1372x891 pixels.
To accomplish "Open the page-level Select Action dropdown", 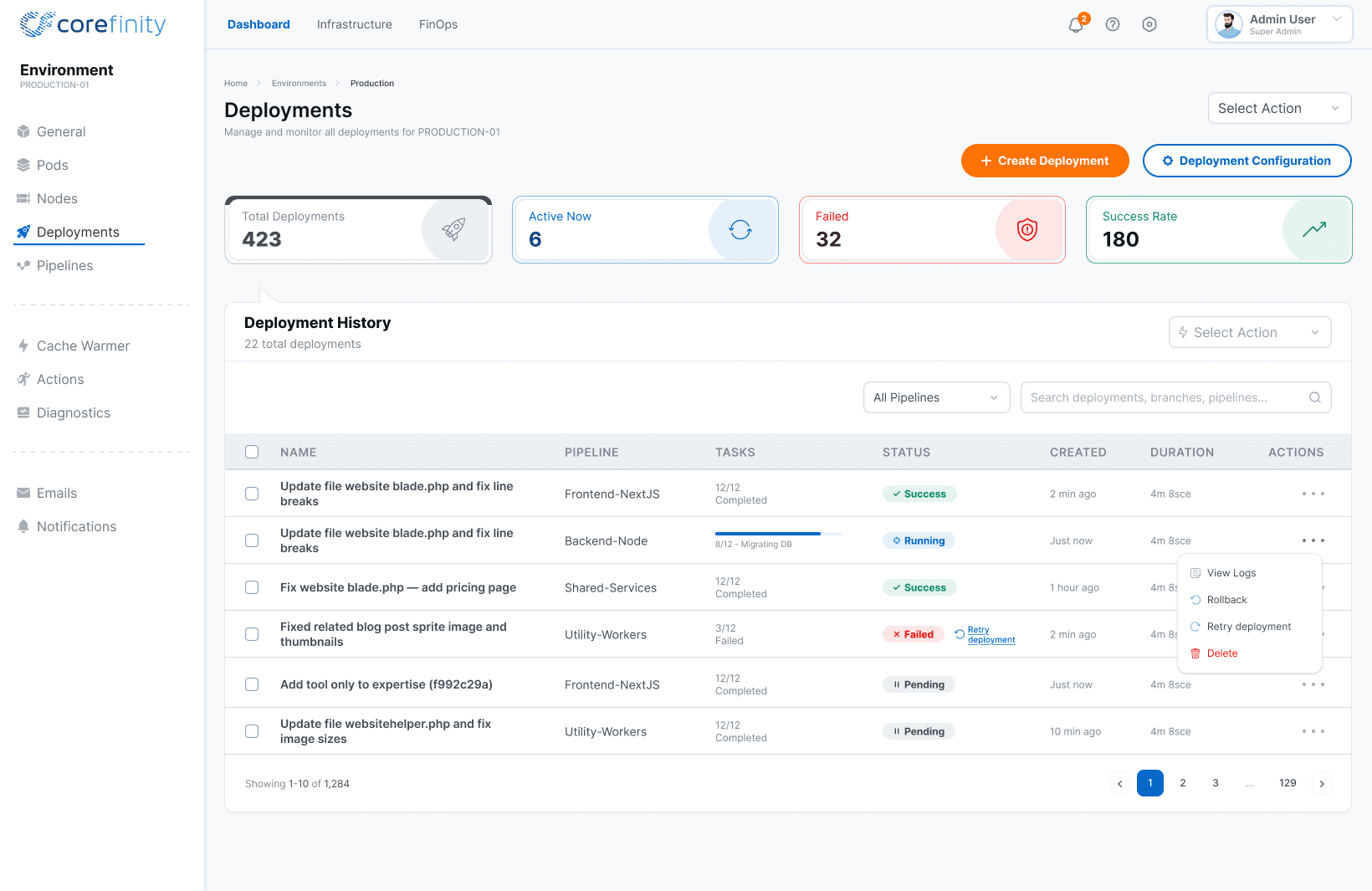I will point(1280,108).
